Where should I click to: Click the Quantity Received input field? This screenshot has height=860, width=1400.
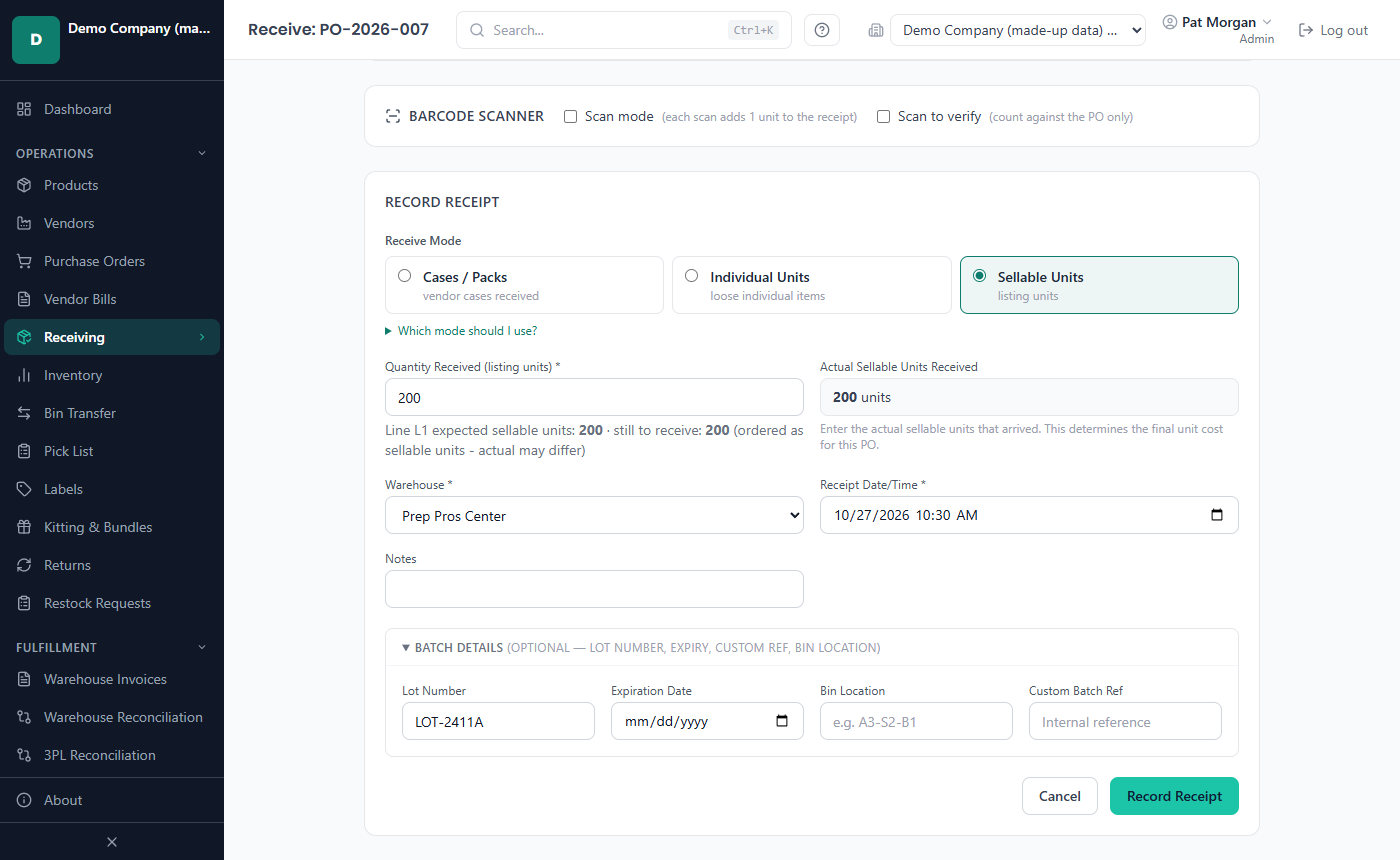pos(594,397)
